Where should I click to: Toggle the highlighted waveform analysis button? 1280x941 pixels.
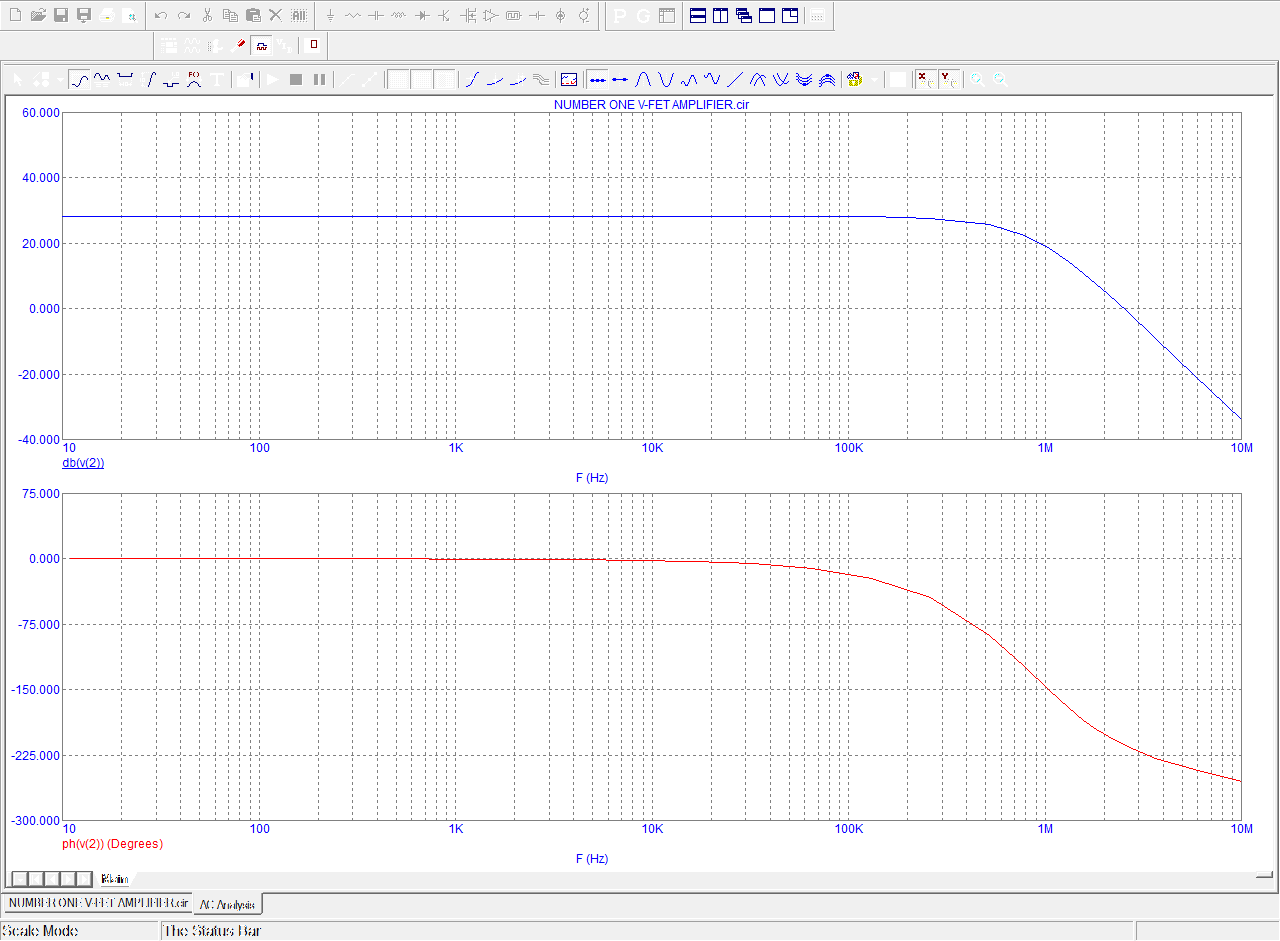(262, 46)
